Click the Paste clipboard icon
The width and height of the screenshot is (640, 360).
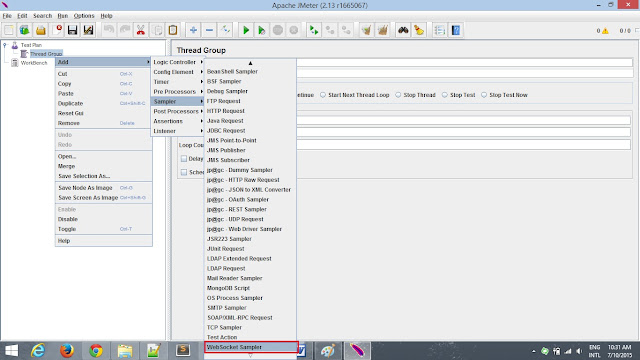click(x=173, y=30)
